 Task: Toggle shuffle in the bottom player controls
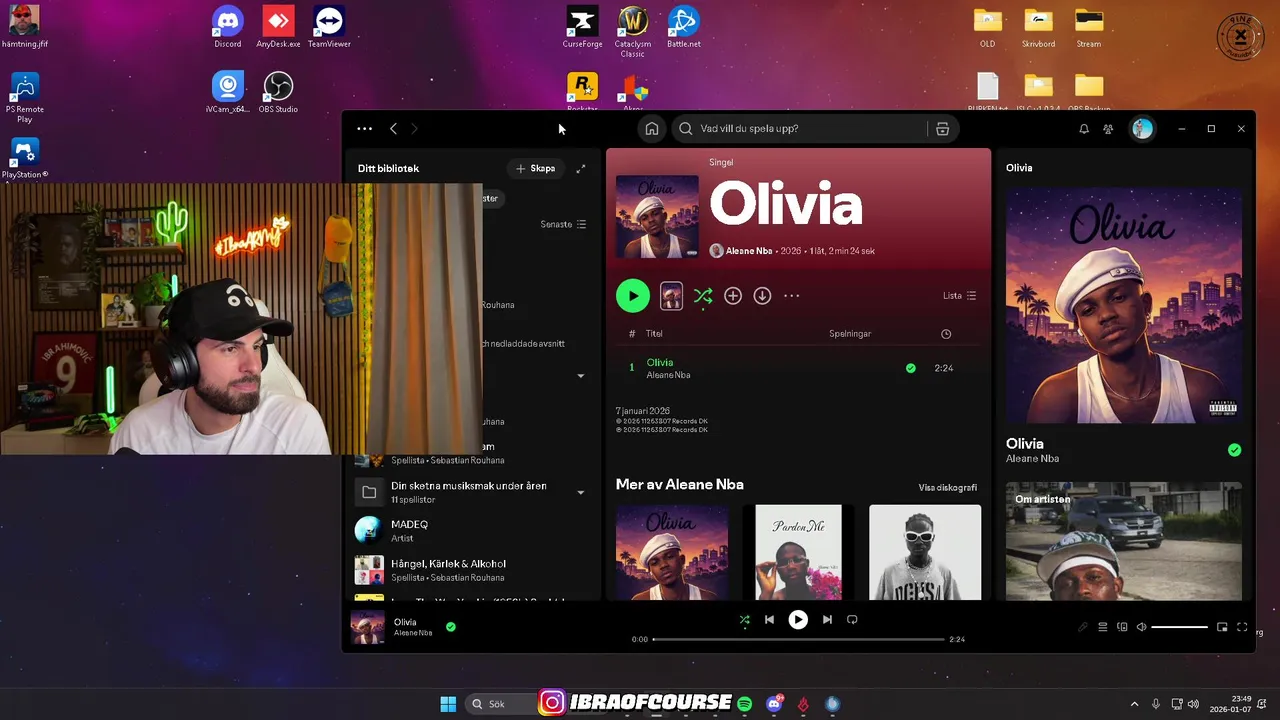pos(744,620)
